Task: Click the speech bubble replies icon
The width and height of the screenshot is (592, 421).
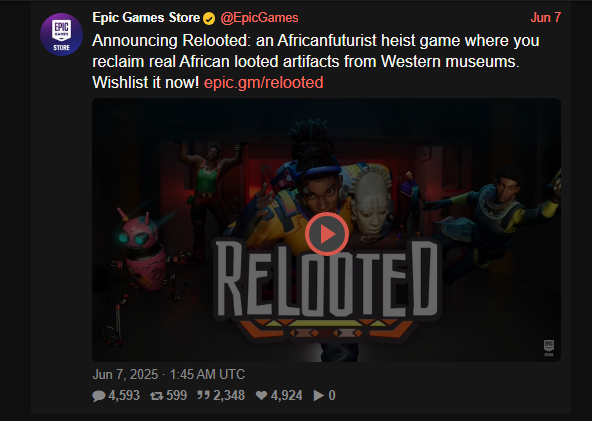Action: click(x=99, y=396)
